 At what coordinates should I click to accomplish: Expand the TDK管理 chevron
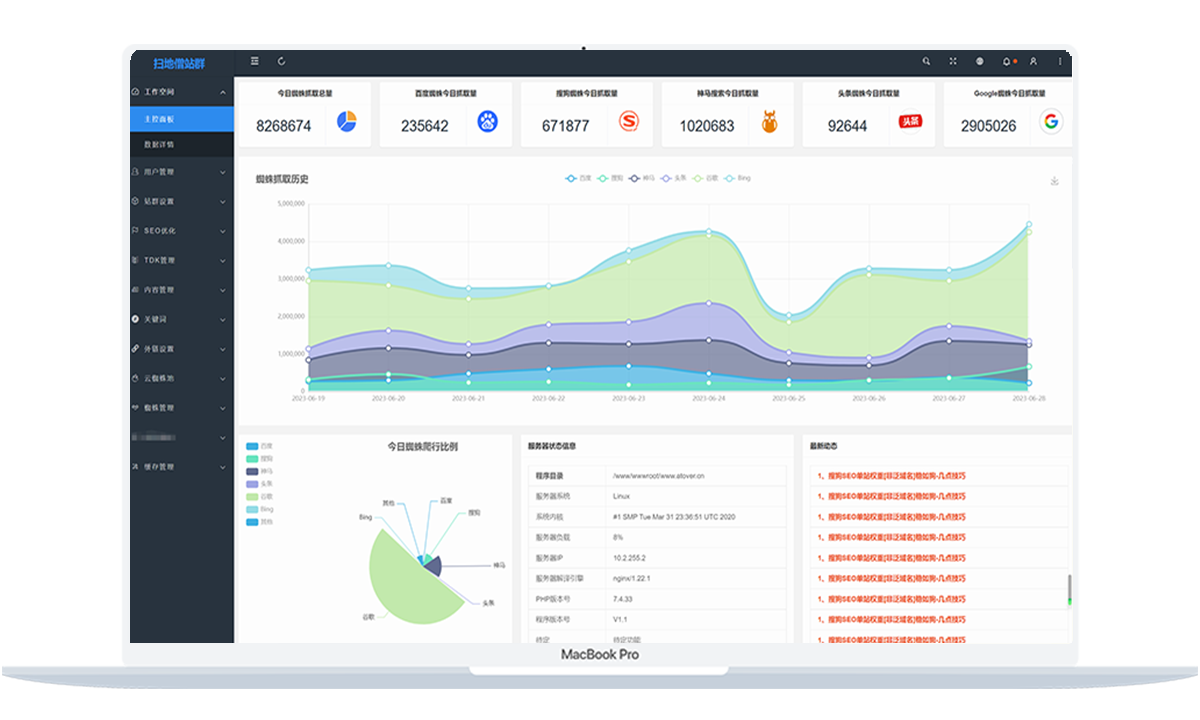pos(222,260)
